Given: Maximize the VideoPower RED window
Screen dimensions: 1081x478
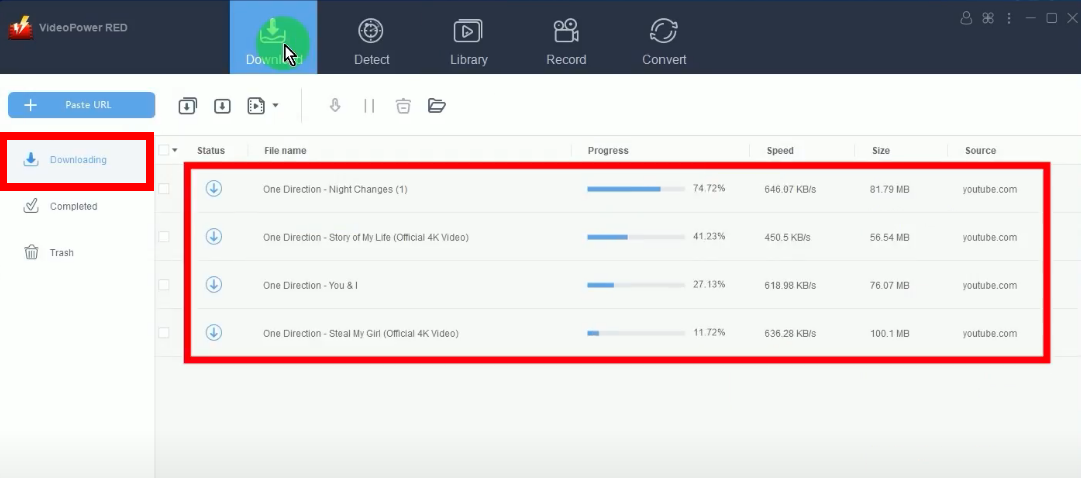Looking at the screenshot, I should click(1051, 18).
